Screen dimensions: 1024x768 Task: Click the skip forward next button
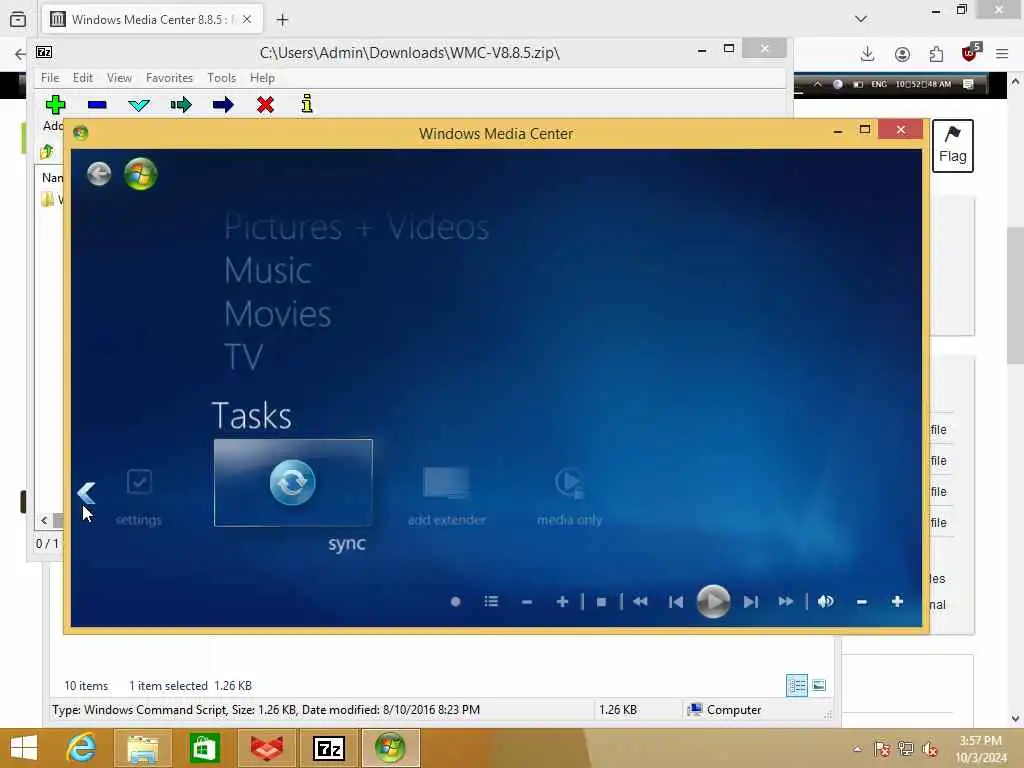751,601
